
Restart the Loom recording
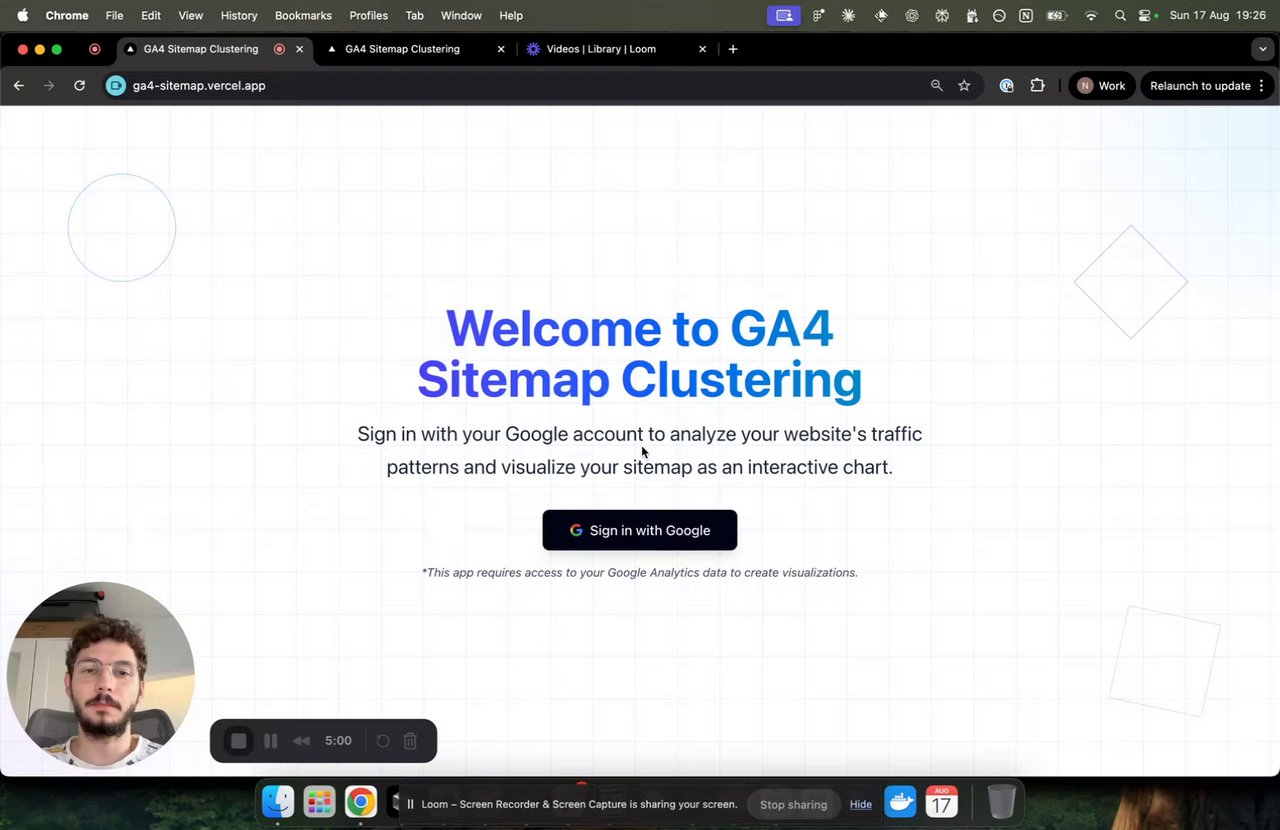pos(383,741)
